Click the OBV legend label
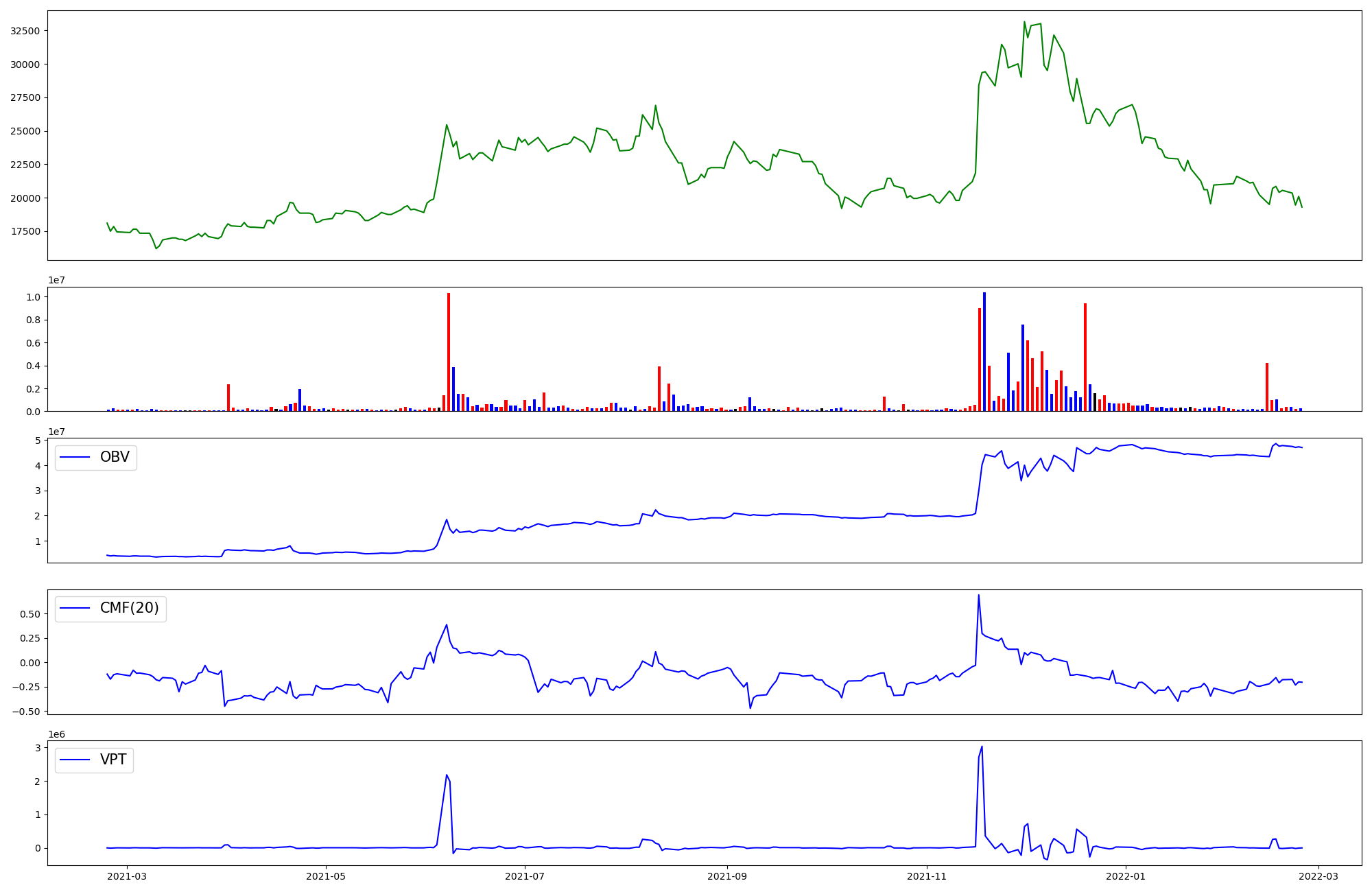Viewport: 1372px width, 892px height. [x=115, y=457]
